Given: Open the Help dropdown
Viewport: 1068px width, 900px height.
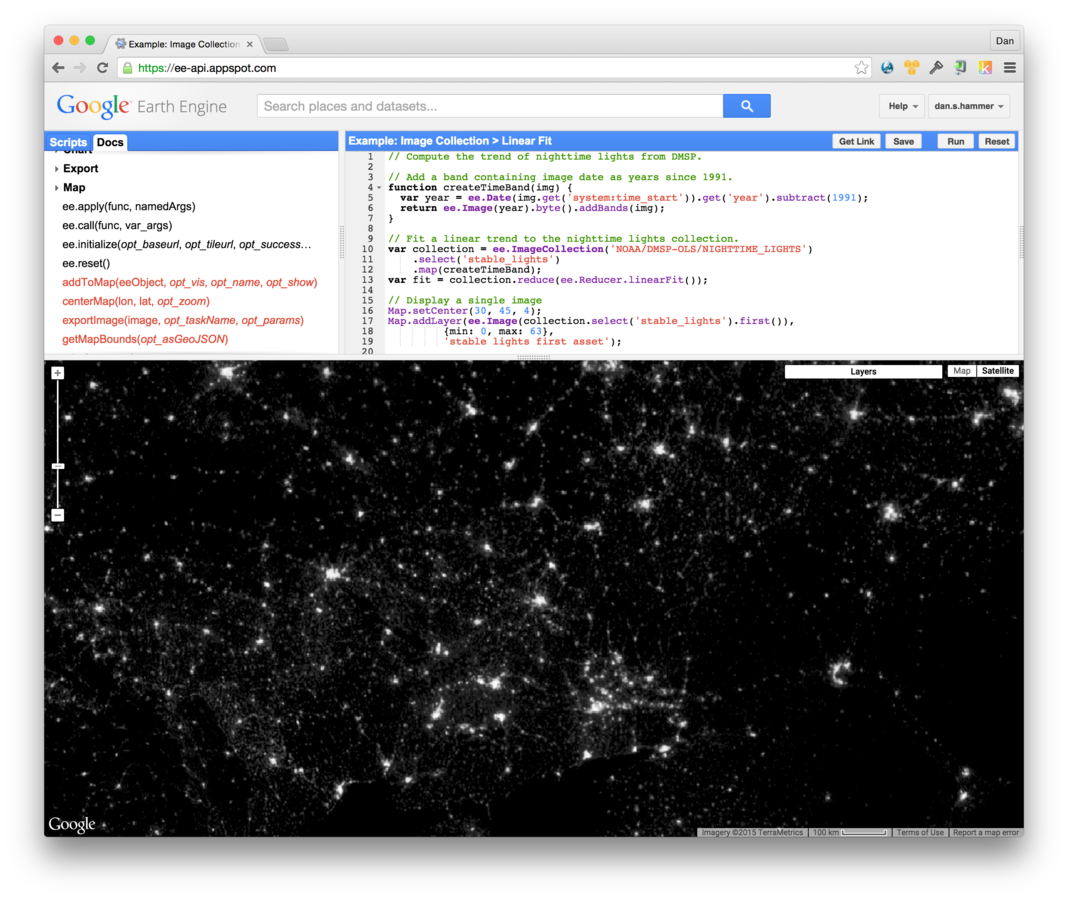Looking at the screenshot, I should point(902,106).
